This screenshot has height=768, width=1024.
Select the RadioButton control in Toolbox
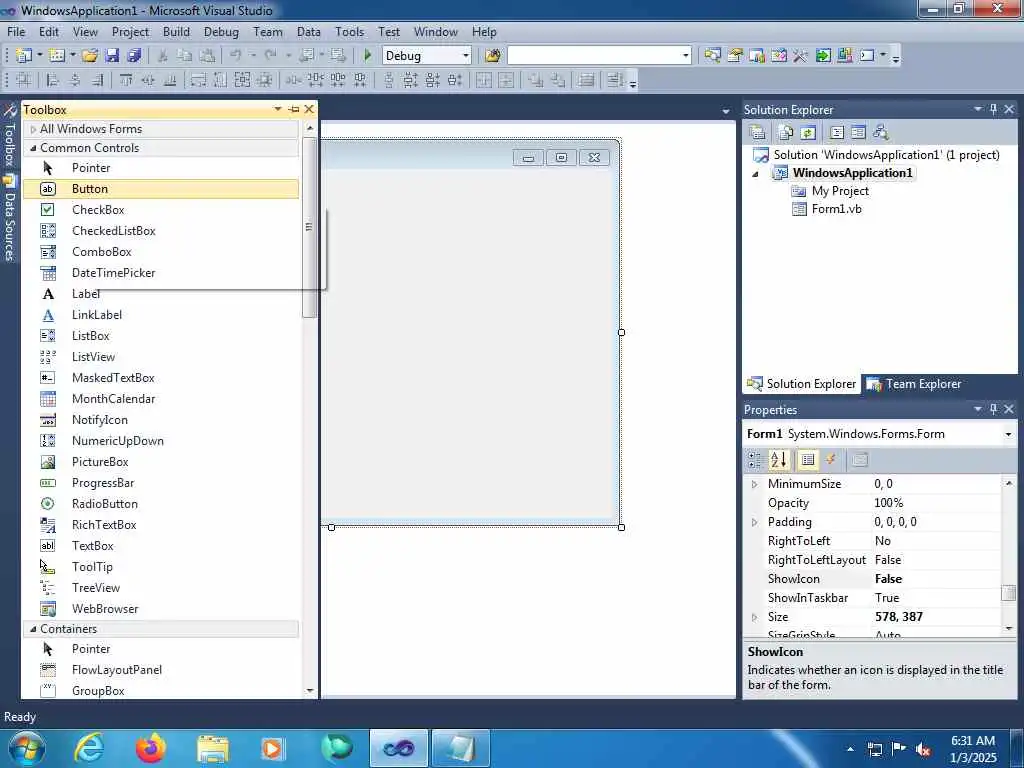(x=161, y=504)
